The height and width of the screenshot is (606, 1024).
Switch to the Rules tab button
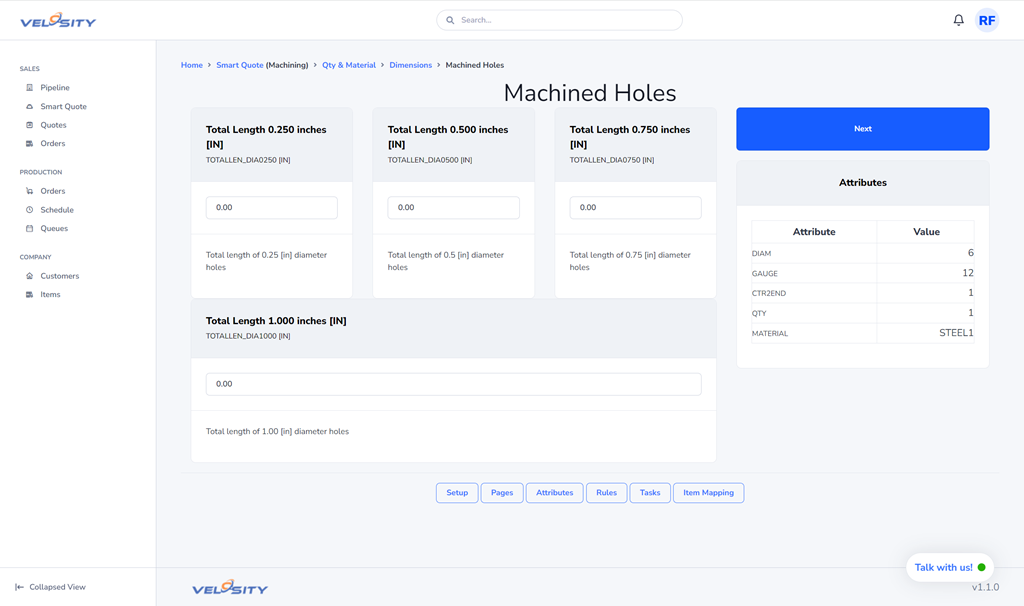(606, 493)
